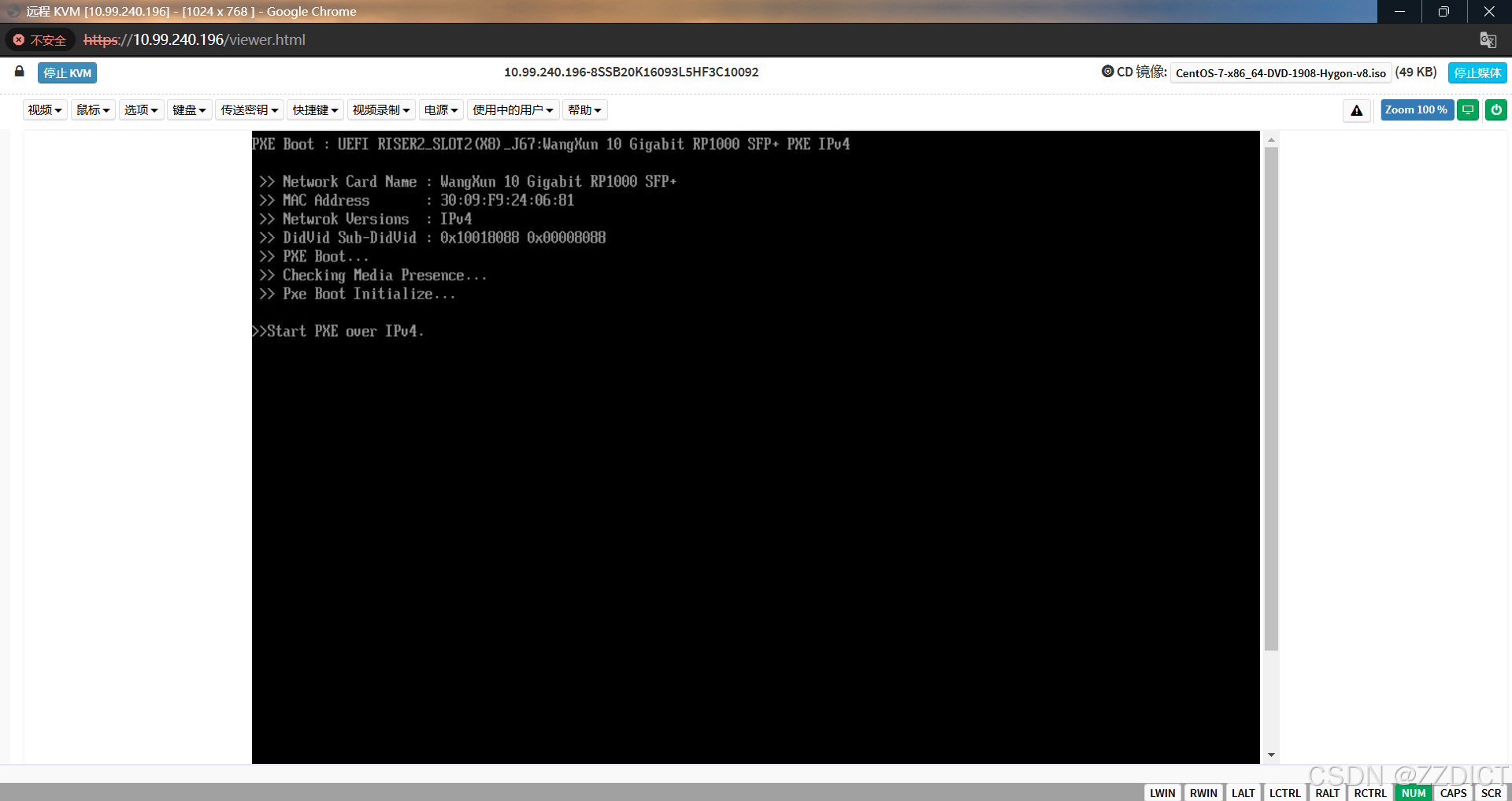Open the 选项 dropdown menu
The image size is (1512, 801).
pyautogui.click(x=141, y=110)
